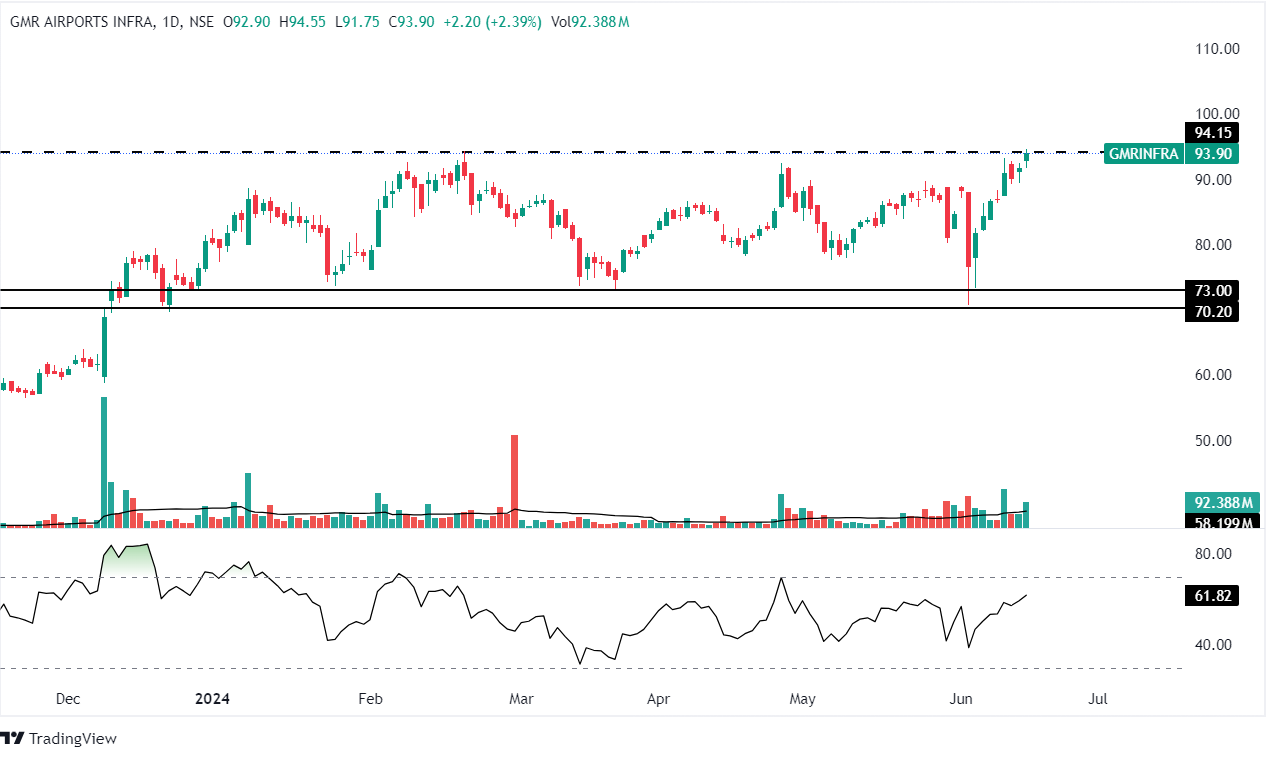
Task: Click the 100.00 mark on price axis
Action: [1218, 114]
